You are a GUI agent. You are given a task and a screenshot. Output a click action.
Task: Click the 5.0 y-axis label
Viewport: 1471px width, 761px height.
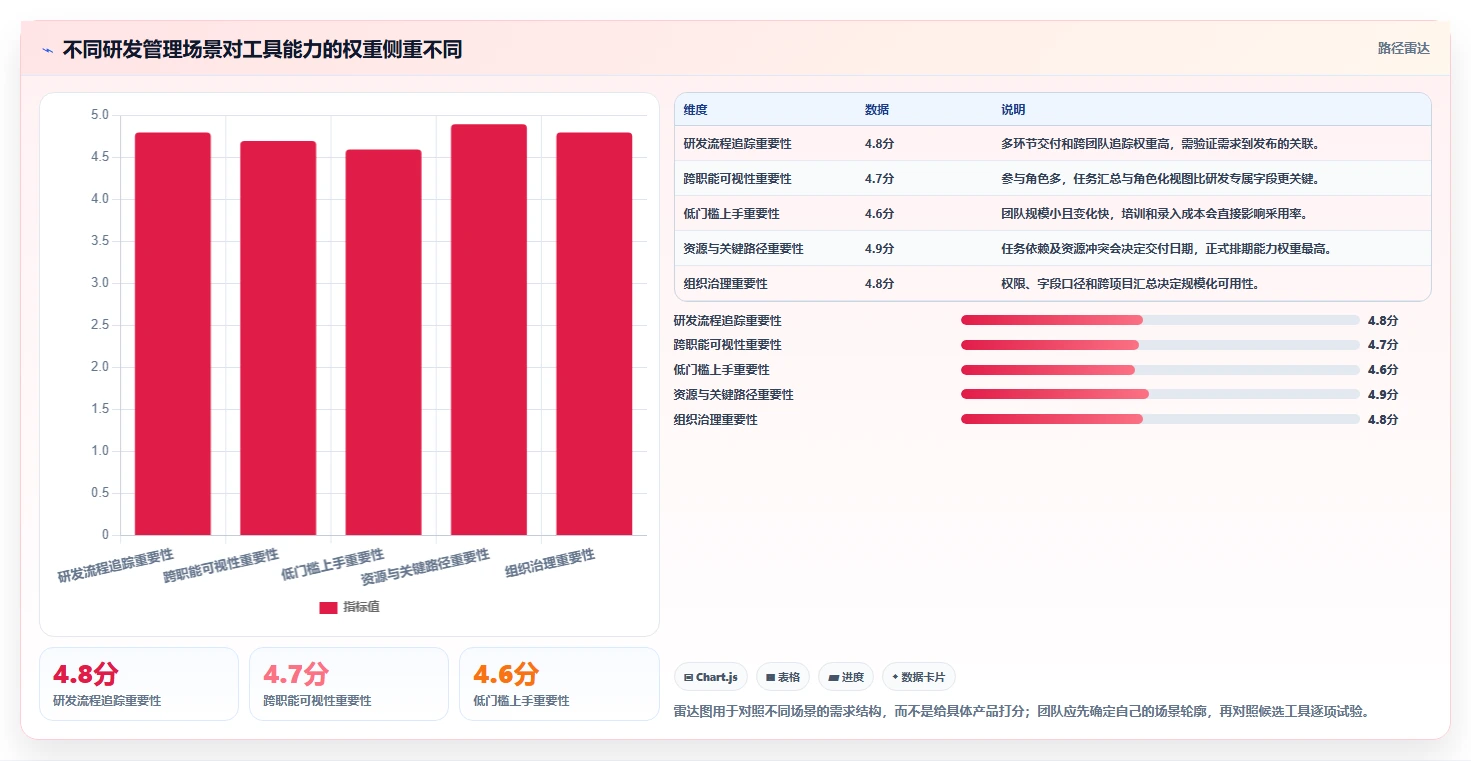pyautogui.click(x=99, y=115)
